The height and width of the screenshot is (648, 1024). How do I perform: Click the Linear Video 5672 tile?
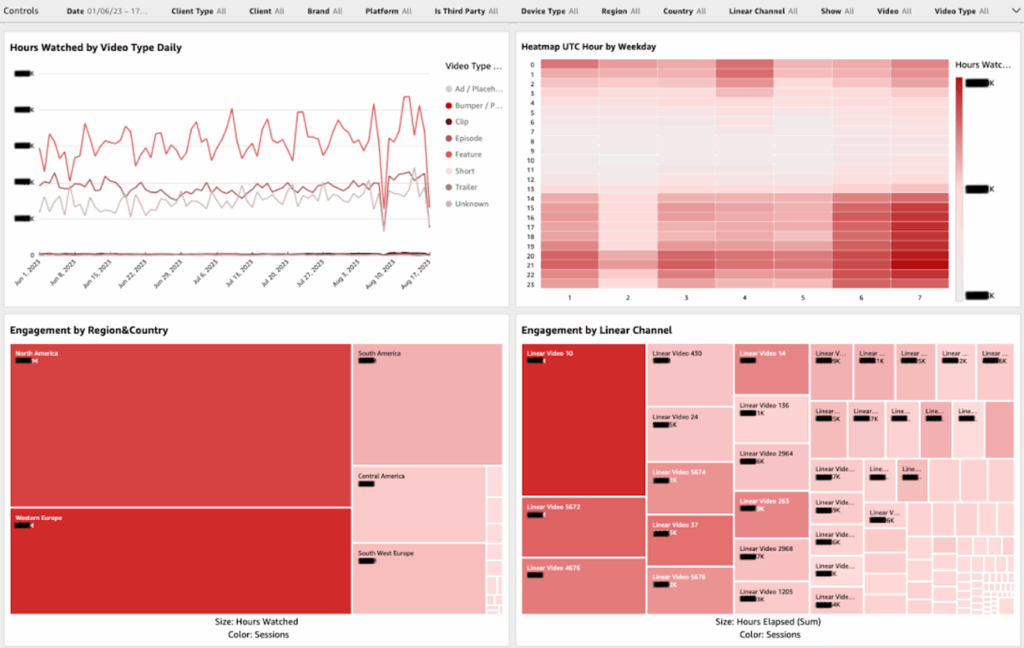coord(583,527)
